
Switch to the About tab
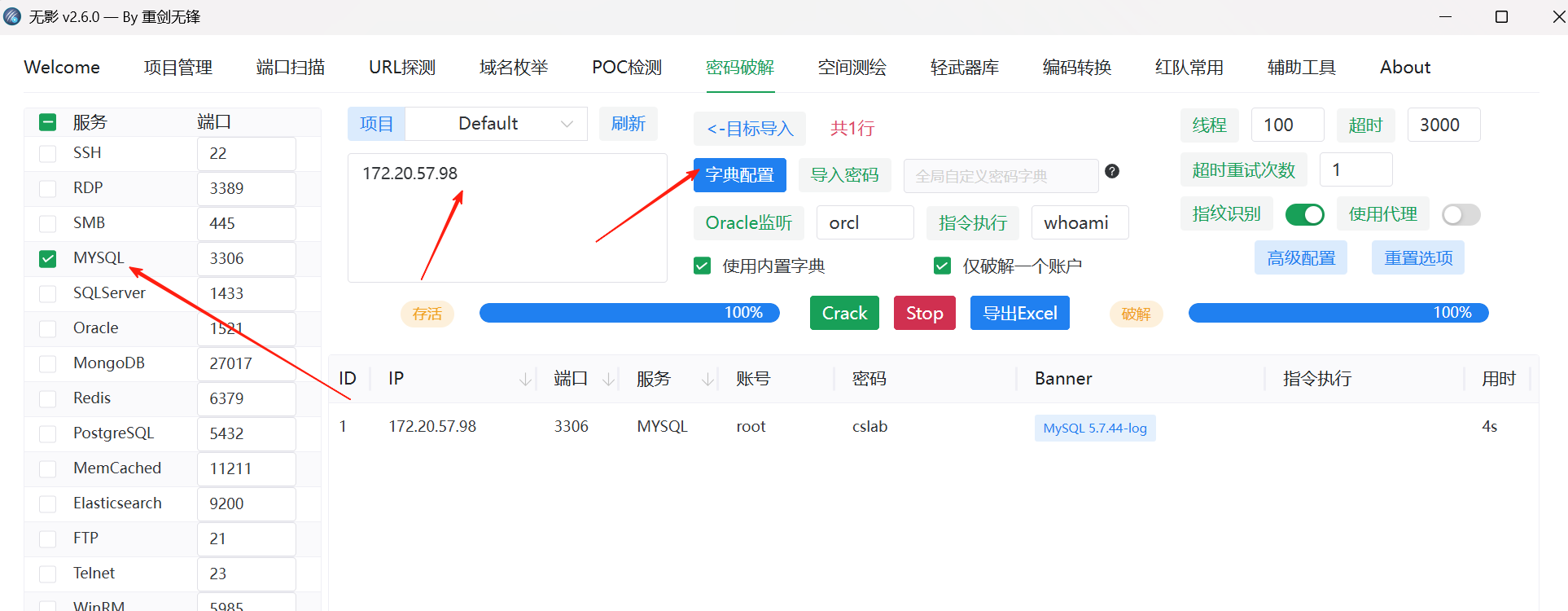(x=1405, y=68)
